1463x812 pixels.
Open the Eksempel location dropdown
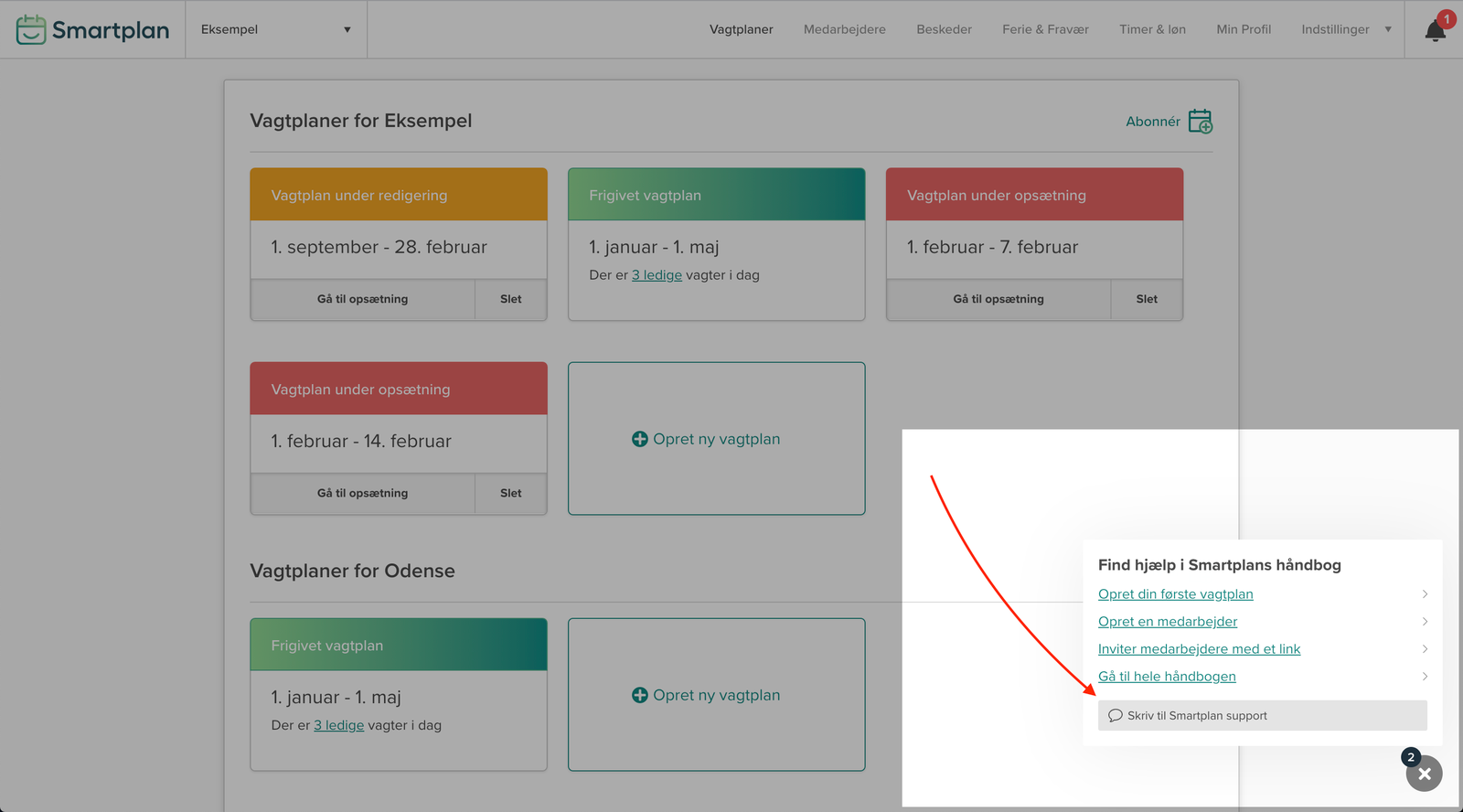(275, 29)
